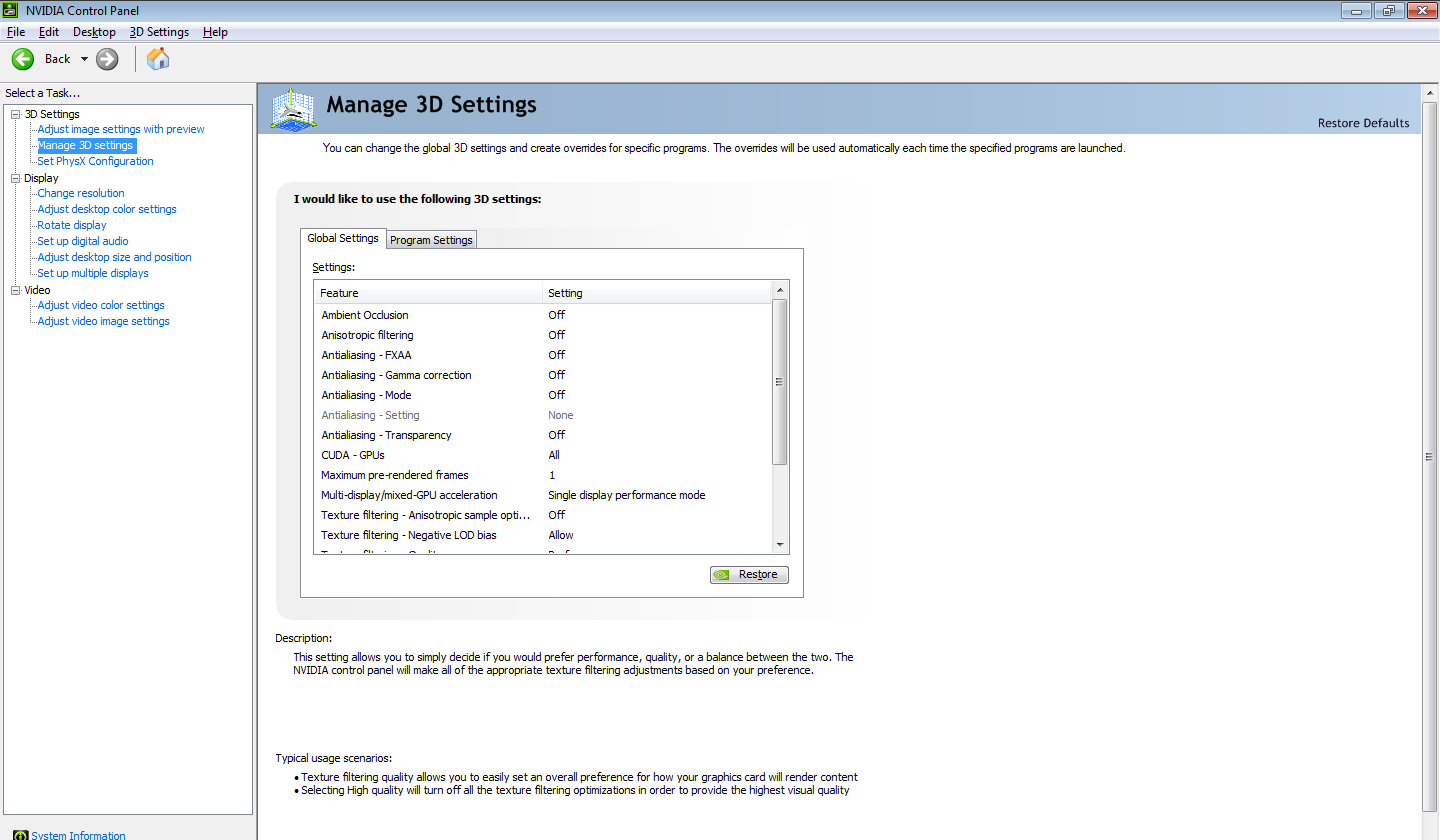Click the System Information icon
Screen dimensions: 1440x840
pyautogui.click(x=20, y=835)
